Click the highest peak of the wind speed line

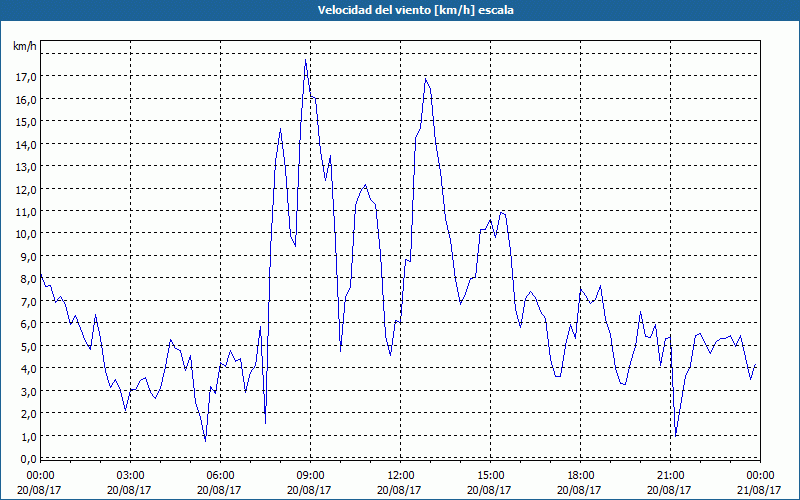(x=305, y=60)
